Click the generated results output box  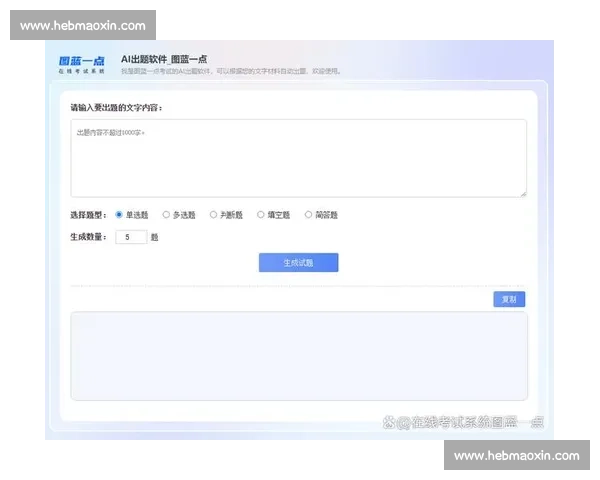[x=299, y=356]
